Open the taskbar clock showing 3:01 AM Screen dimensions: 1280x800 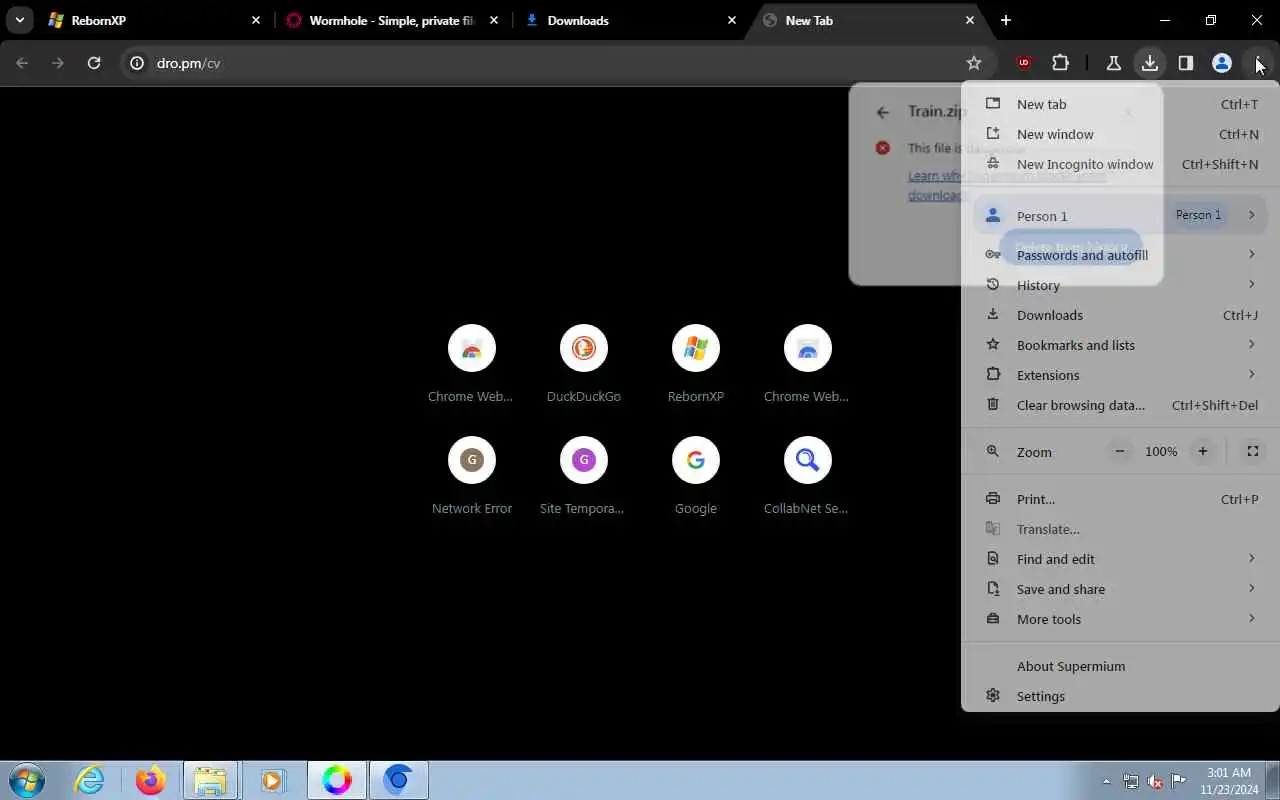pyautogui.click(x=1229, y=781)
